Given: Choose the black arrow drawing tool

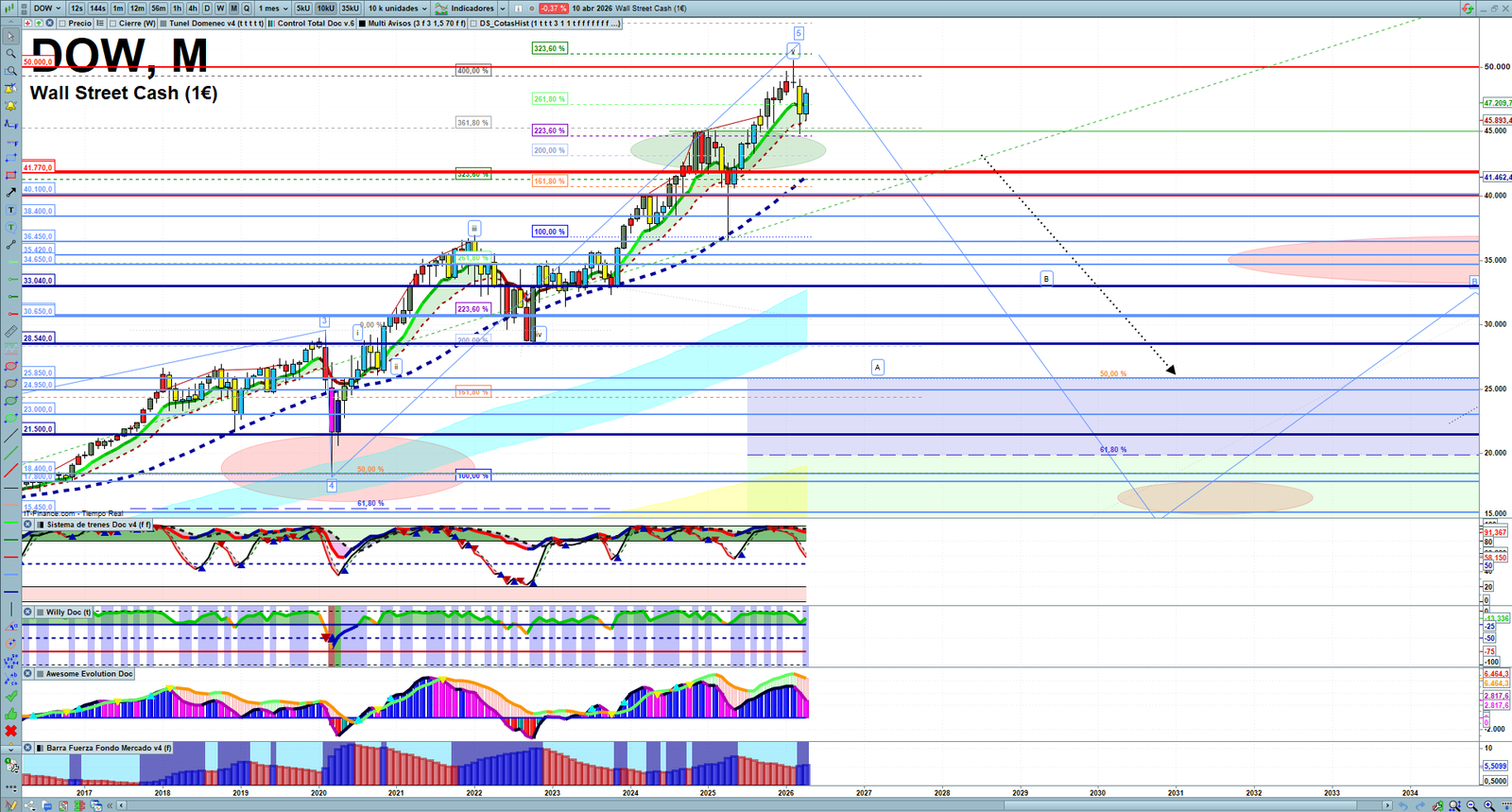Looking at the screenshot, I should click(10, 193).
